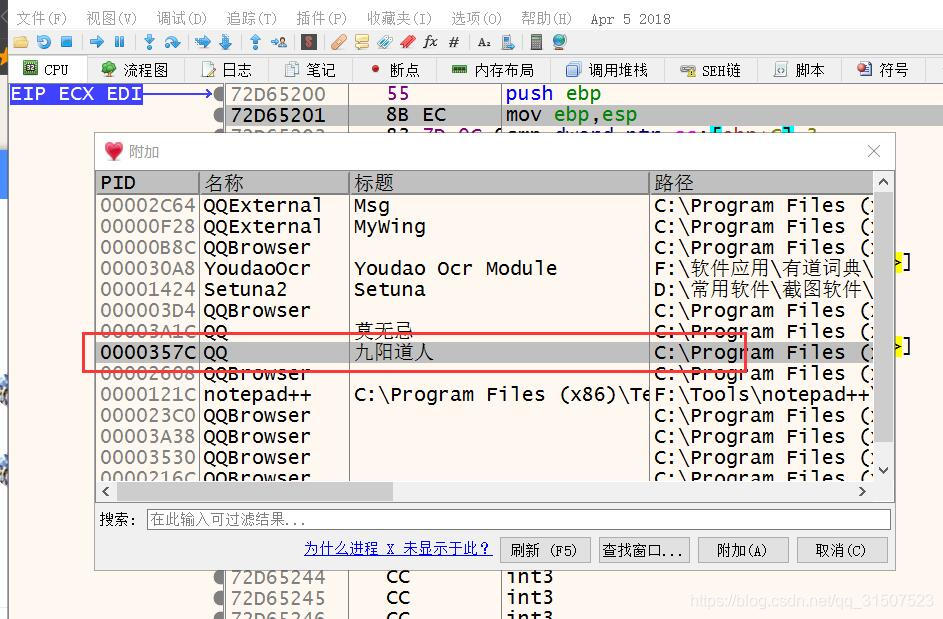The width and height of the screenshot is (943, 619).
Task: Switch to the 调用堆栈 tab
Action: click(607, 70)
